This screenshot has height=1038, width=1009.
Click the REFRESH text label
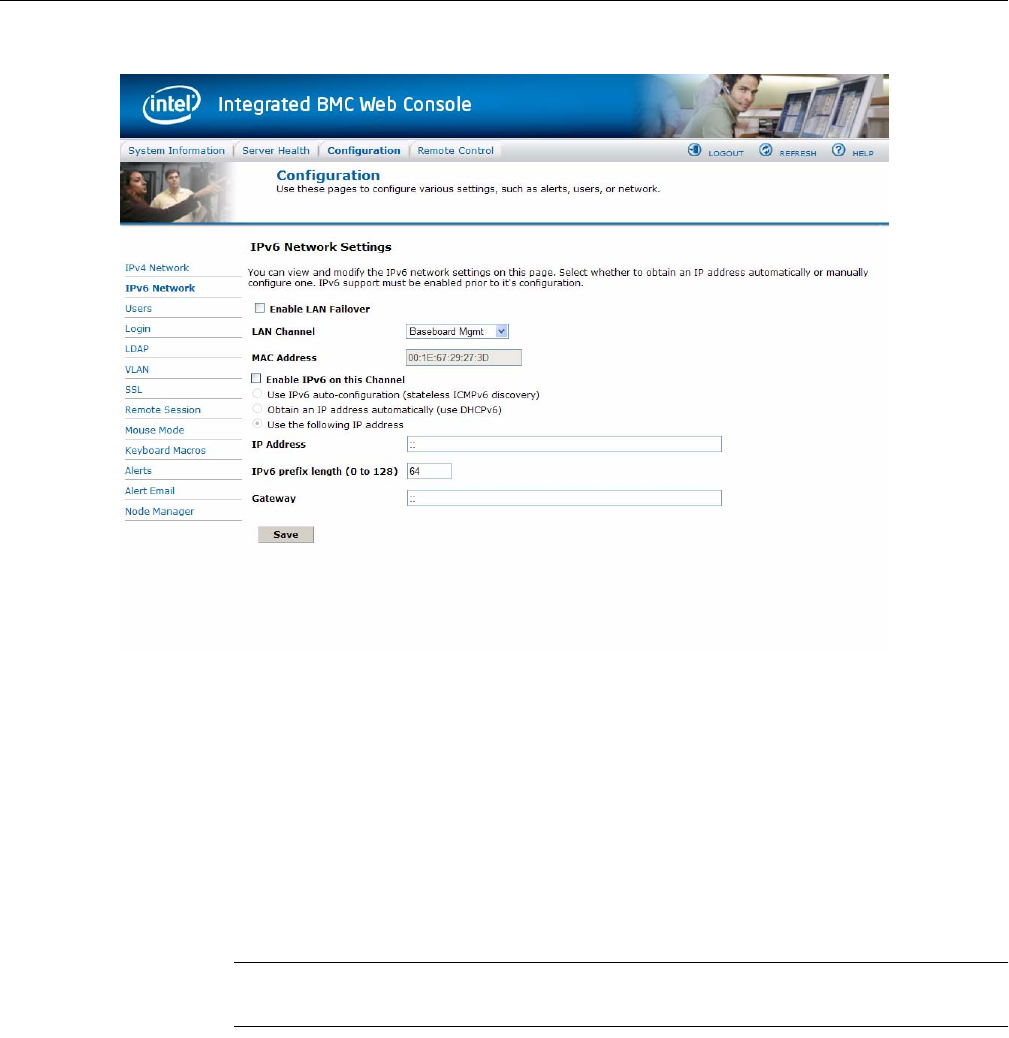click(798, 153)
